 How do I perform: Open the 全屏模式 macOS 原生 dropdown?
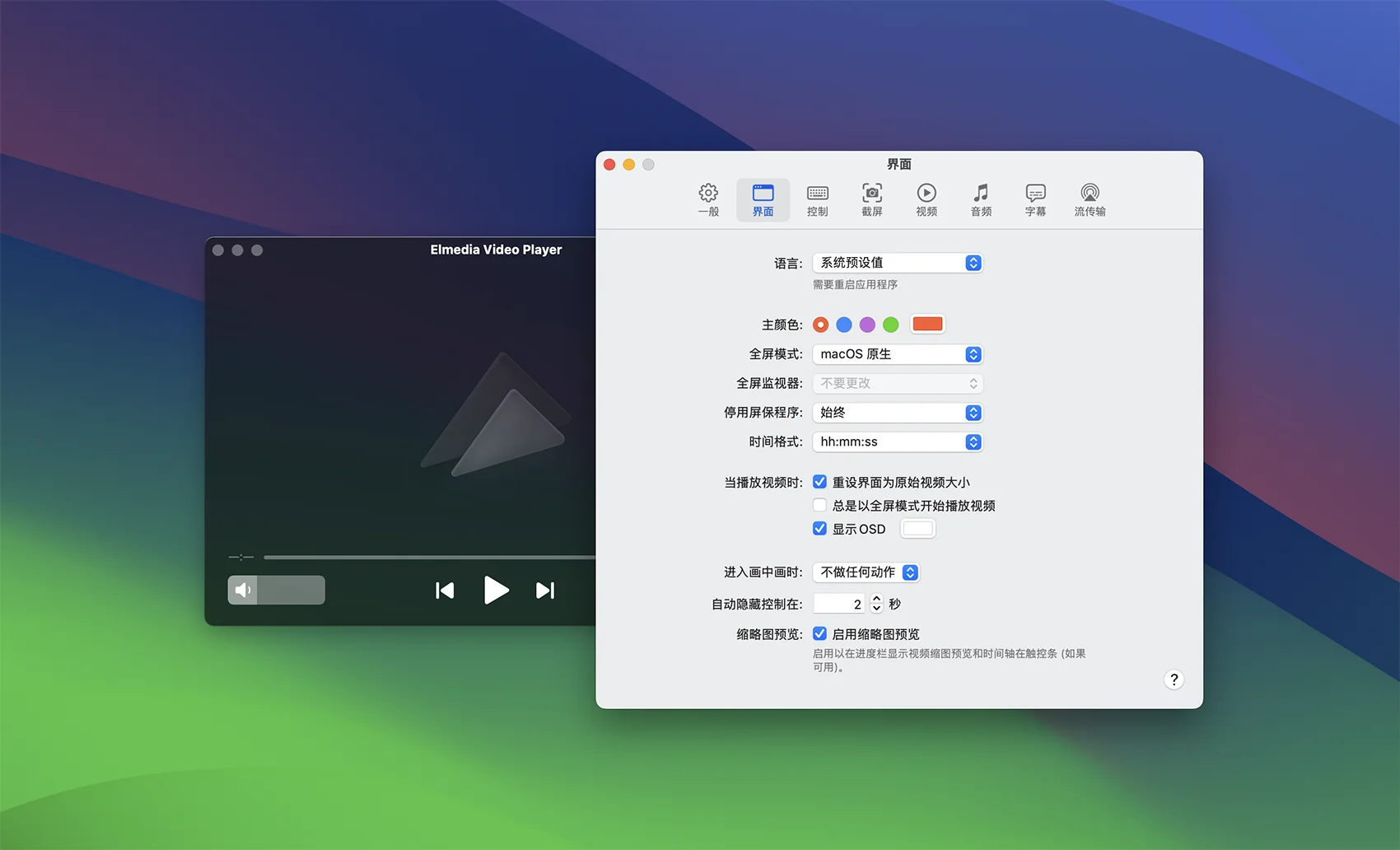pos(898,354)
